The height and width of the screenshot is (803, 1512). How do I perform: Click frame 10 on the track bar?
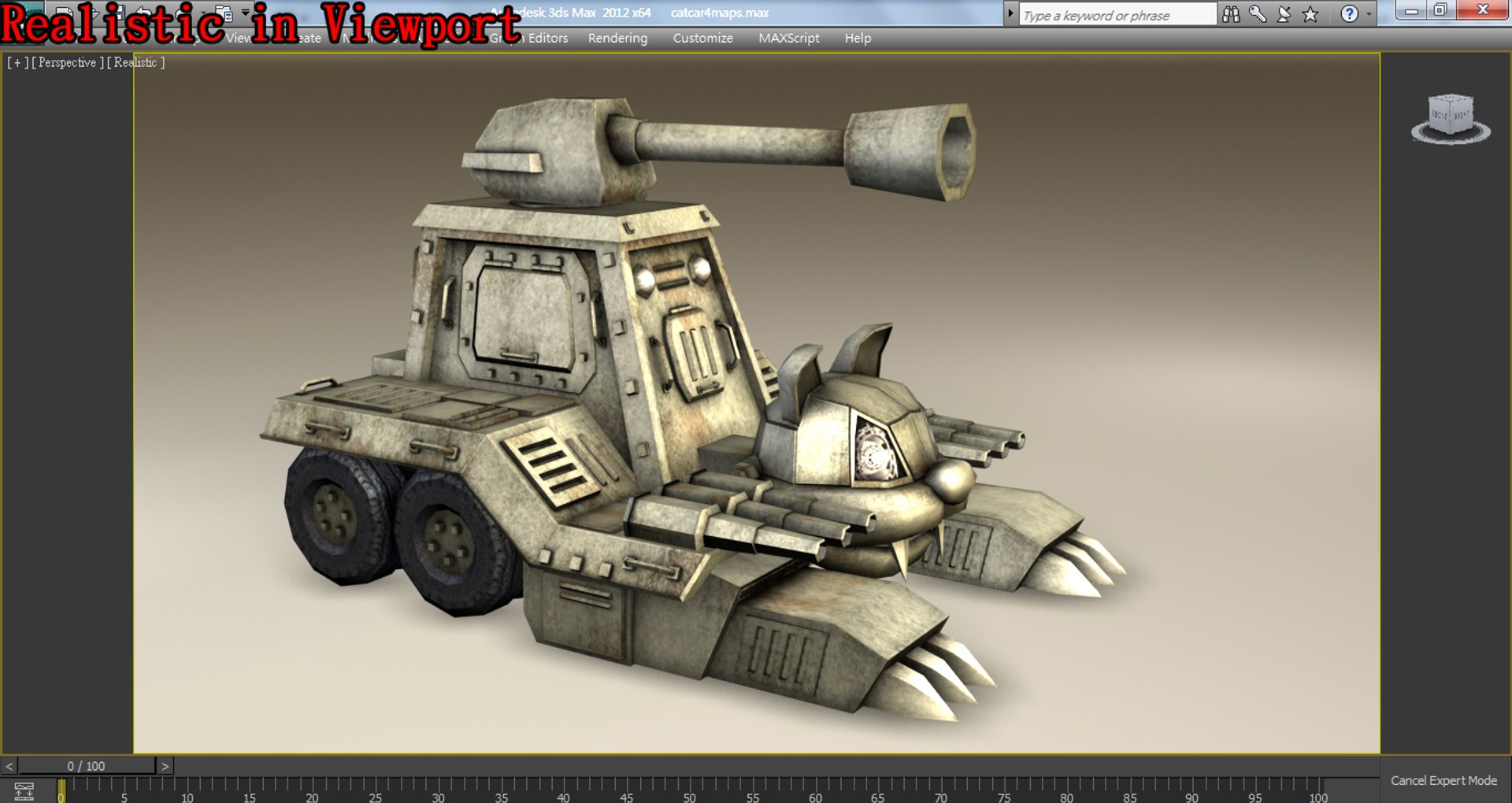click(x=187, y=797)
